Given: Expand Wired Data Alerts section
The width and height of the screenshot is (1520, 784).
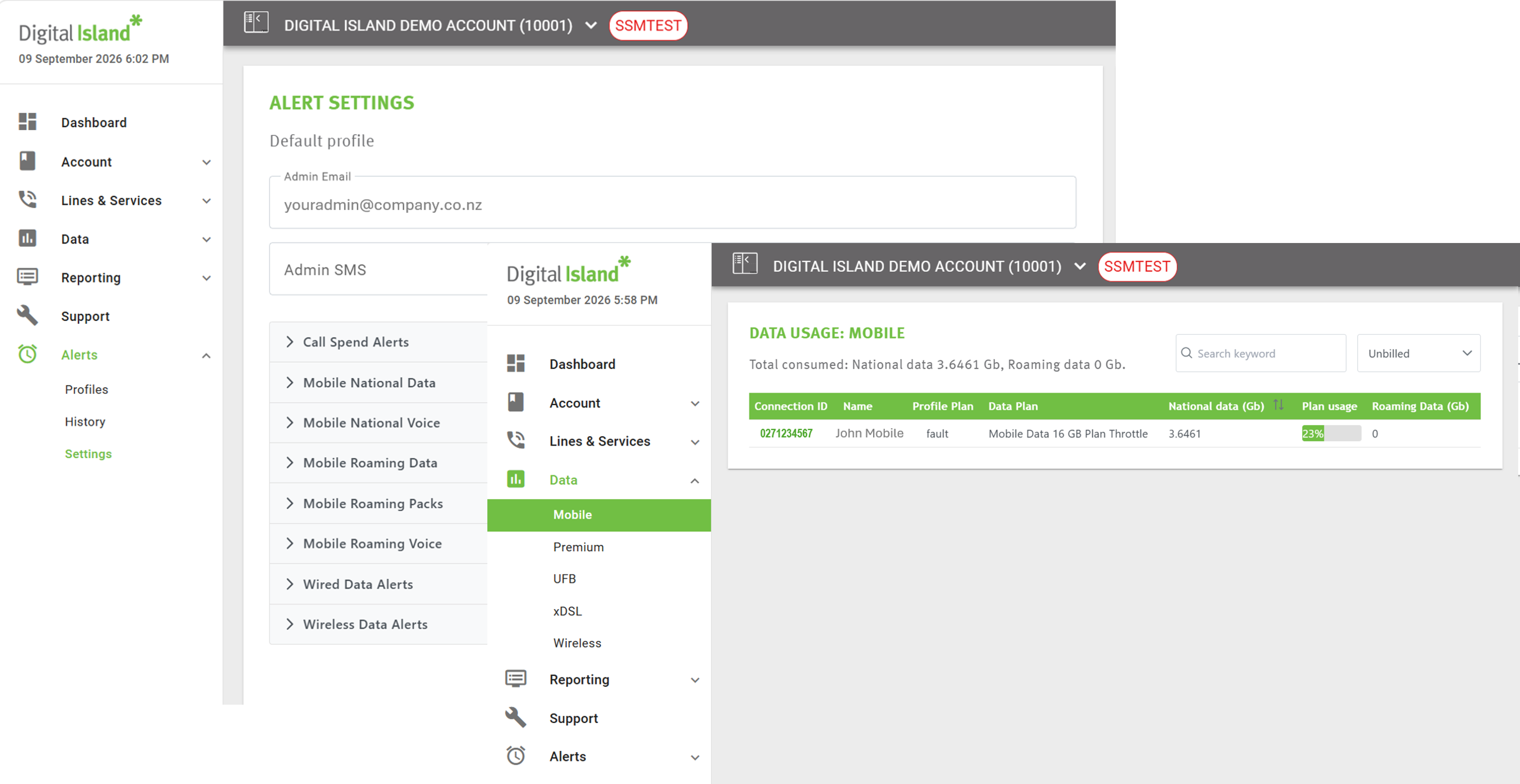Looking at the screenshot, I should point(378,584).
